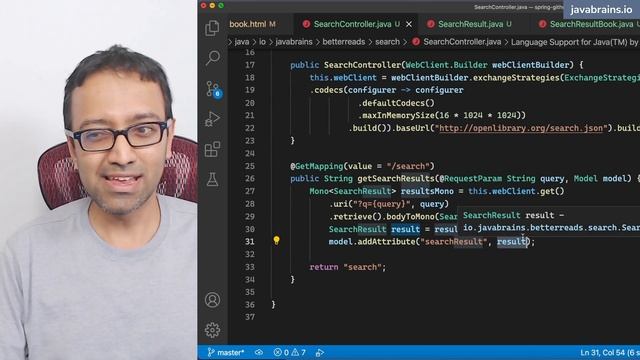Click the 'io' breadcrumb segment
This screenshot has width=640, height=360.
pos(262,42)
